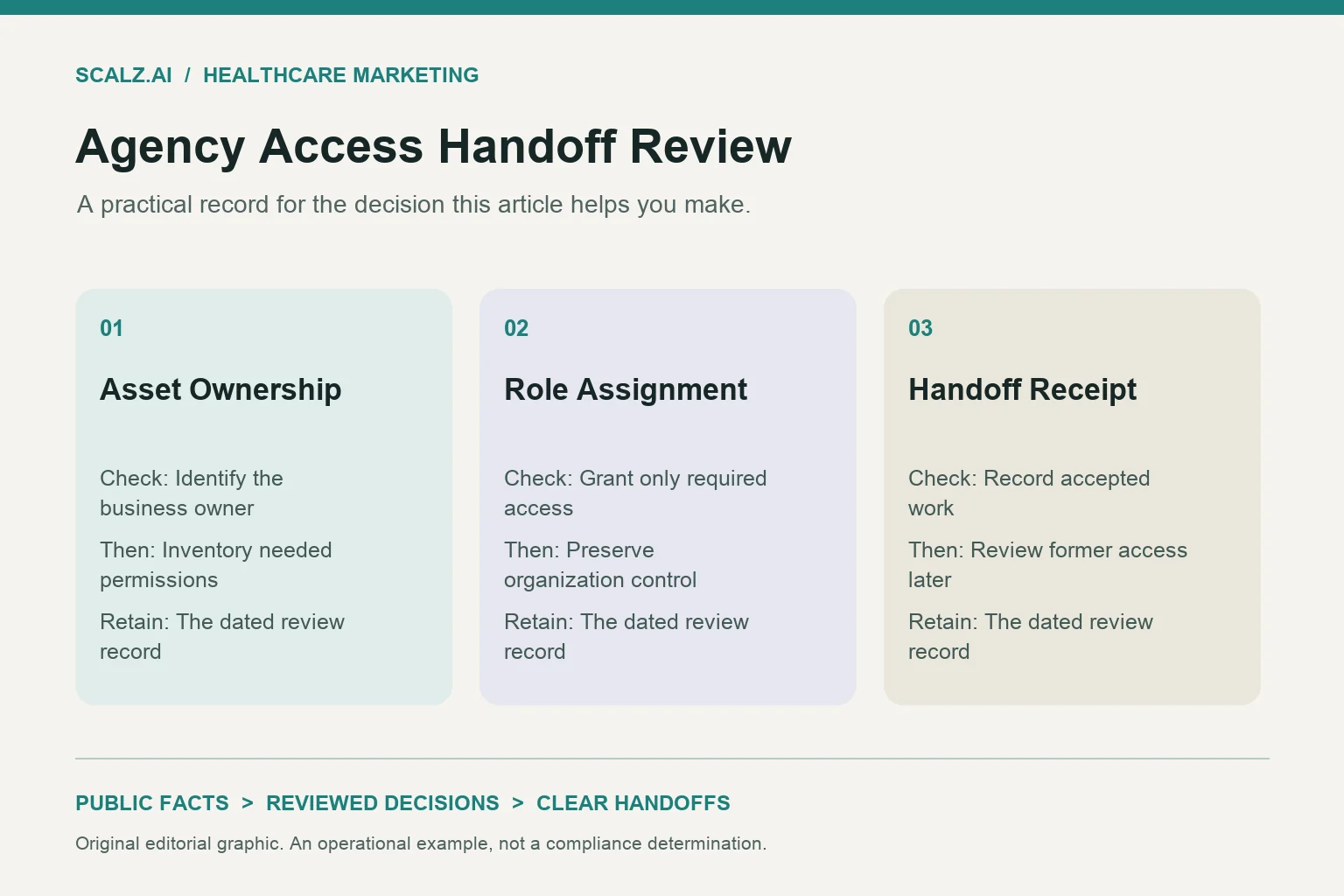The height and width of the screenshot is (896, 1344).
Task: Click the Retain line in Handoff Receipt card
Action: pos(1031,637)
